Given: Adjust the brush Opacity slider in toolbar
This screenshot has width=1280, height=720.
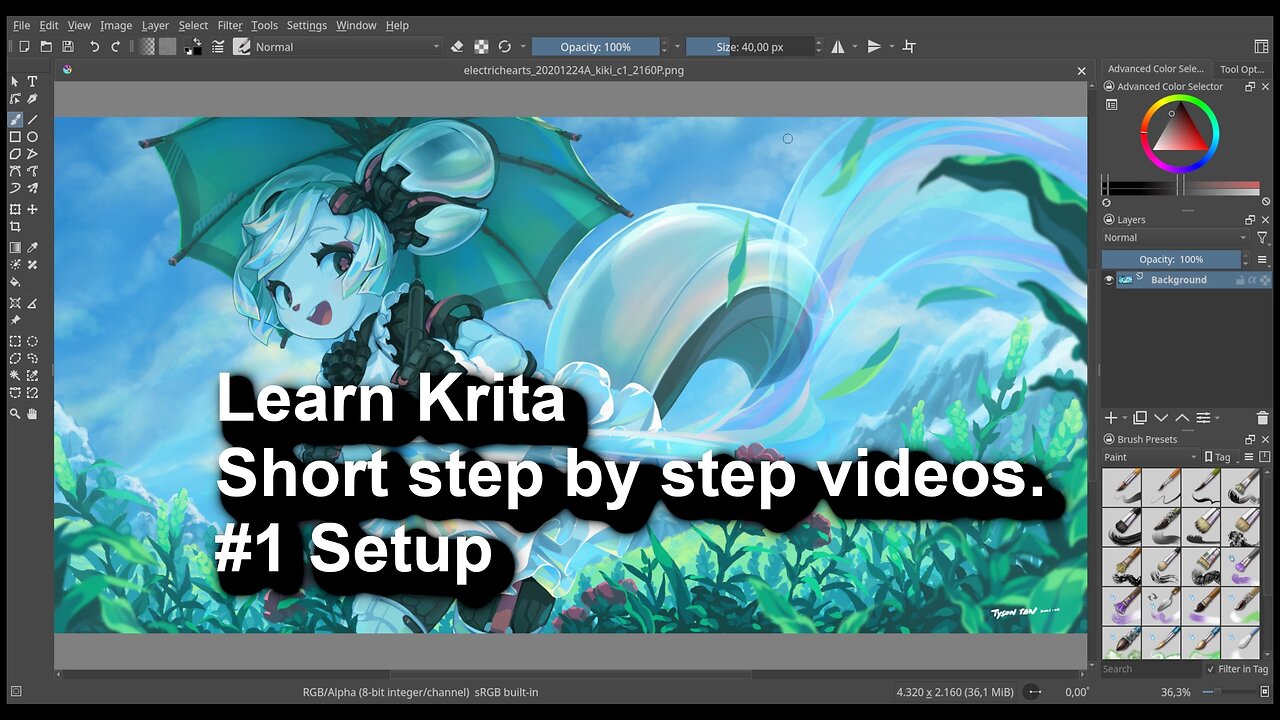Looking at the screenshot, I should click(596, 46).
